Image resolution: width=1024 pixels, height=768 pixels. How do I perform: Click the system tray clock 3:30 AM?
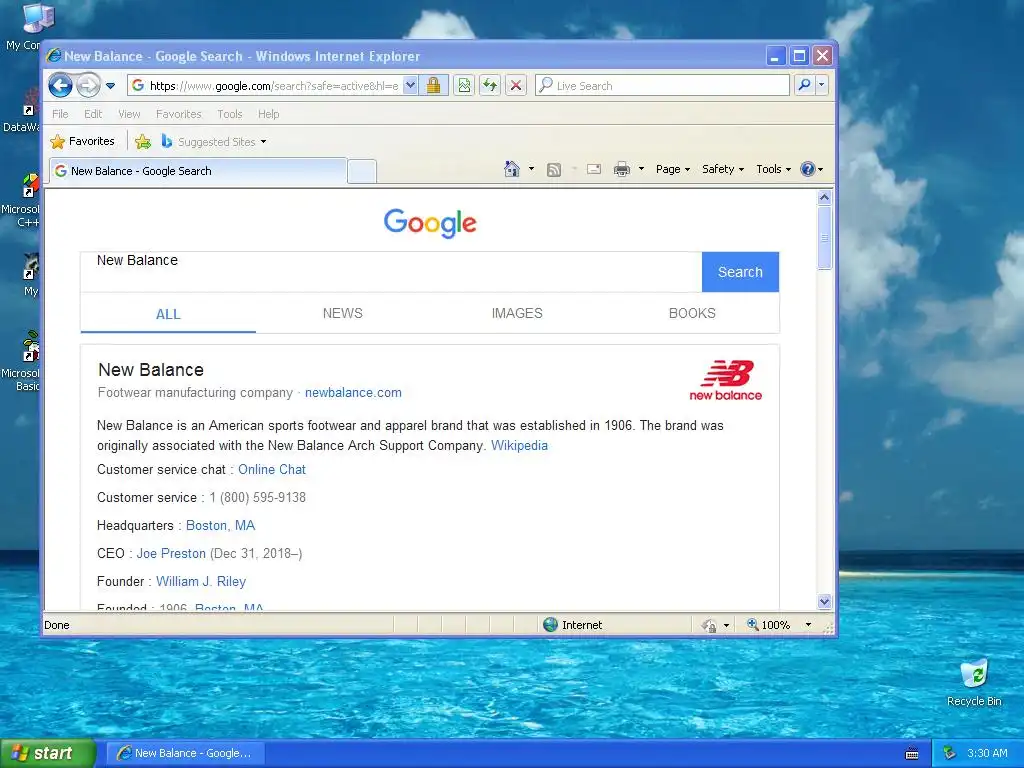(x=987, y=753)
